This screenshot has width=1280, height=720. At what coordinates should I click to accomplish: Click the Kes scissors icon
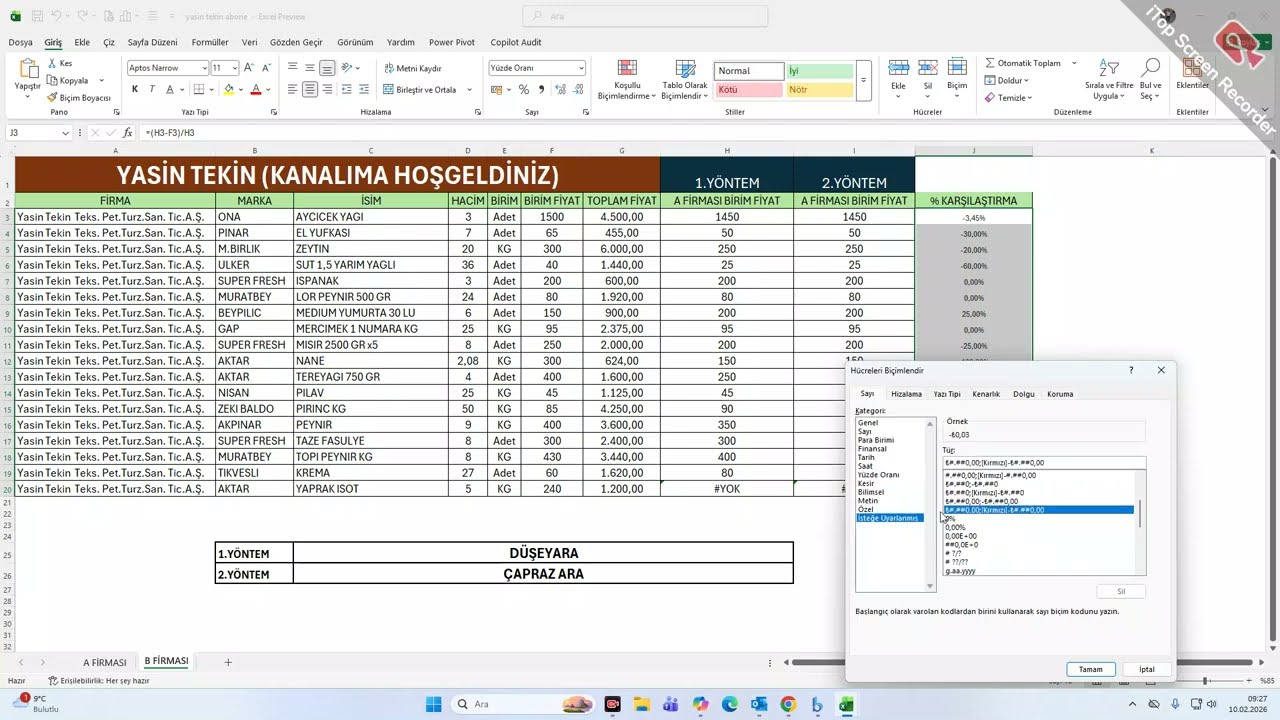(52, 63)
